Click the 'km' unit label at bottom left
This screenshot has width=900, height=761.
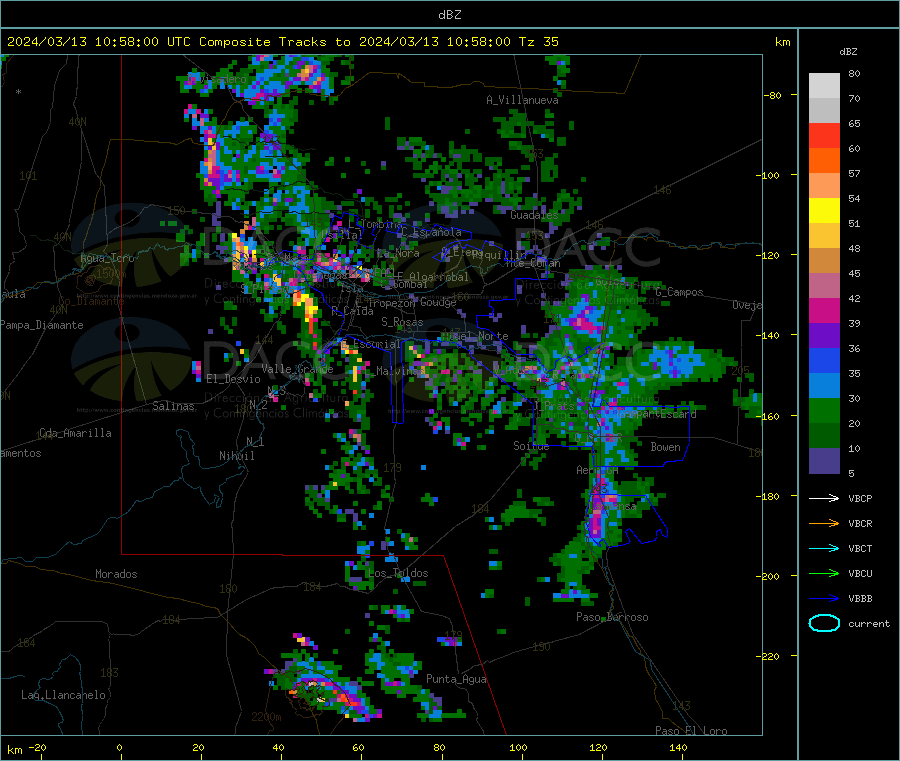pyautogui.click(x=15, y=750)
